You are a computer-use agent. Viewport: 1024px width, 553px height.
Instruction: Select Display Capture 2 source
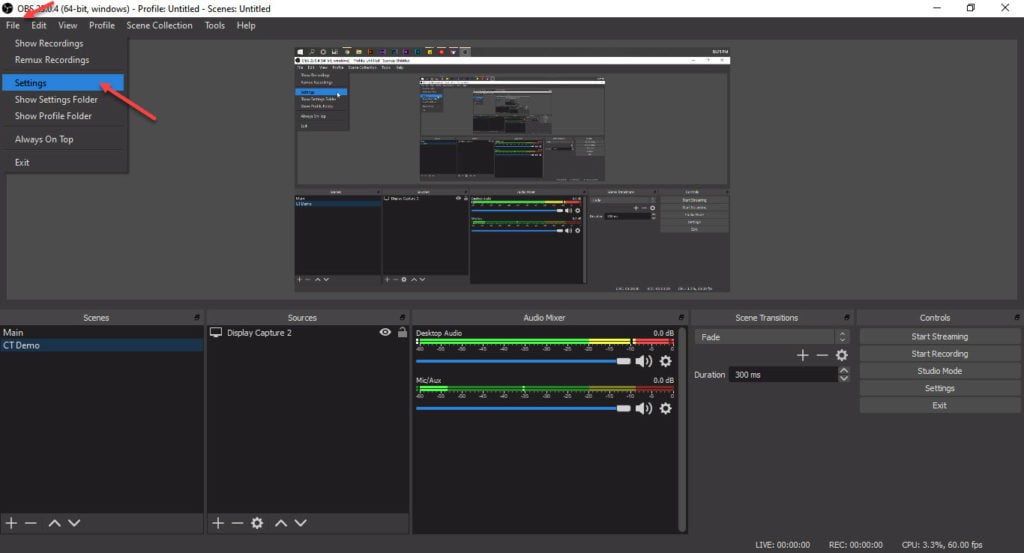point(259,332)
